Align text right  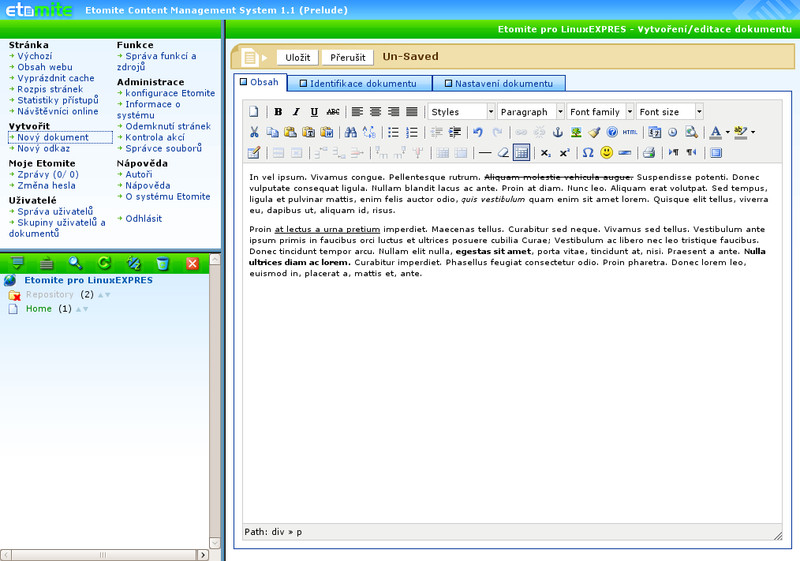coord(393,112)
